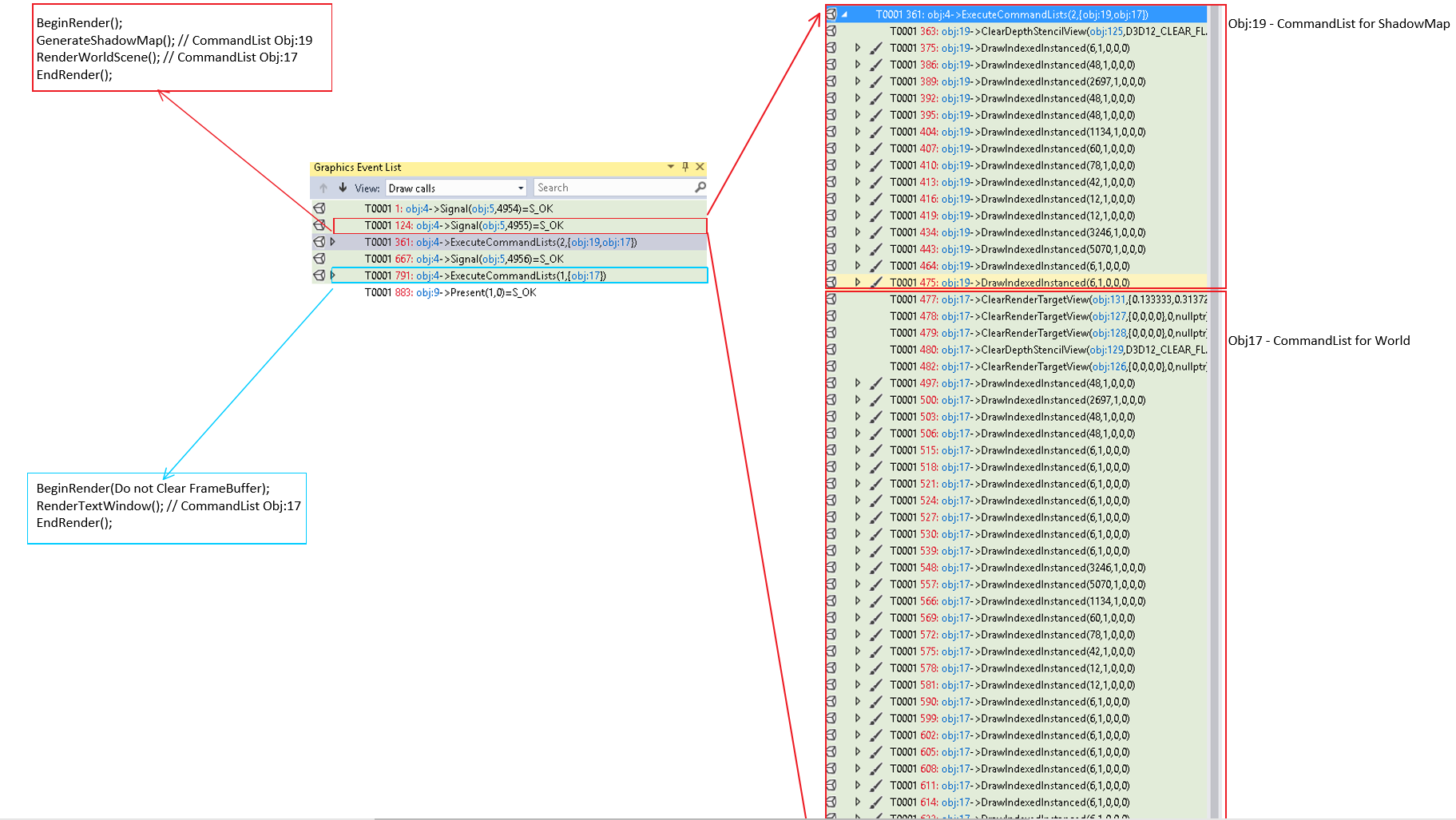This screenshot has width=1456, height=820.
Task: Expand draw call 404 DrawIndexedInstanced
Action: (858, 132)
